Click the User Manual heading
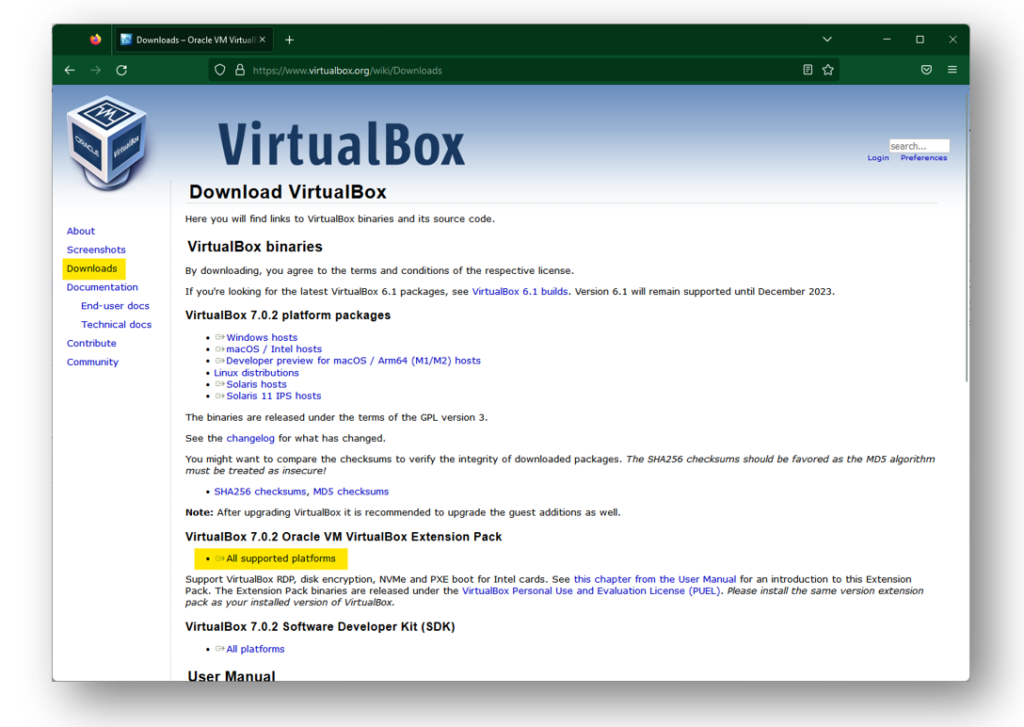 tap(231, 675)
